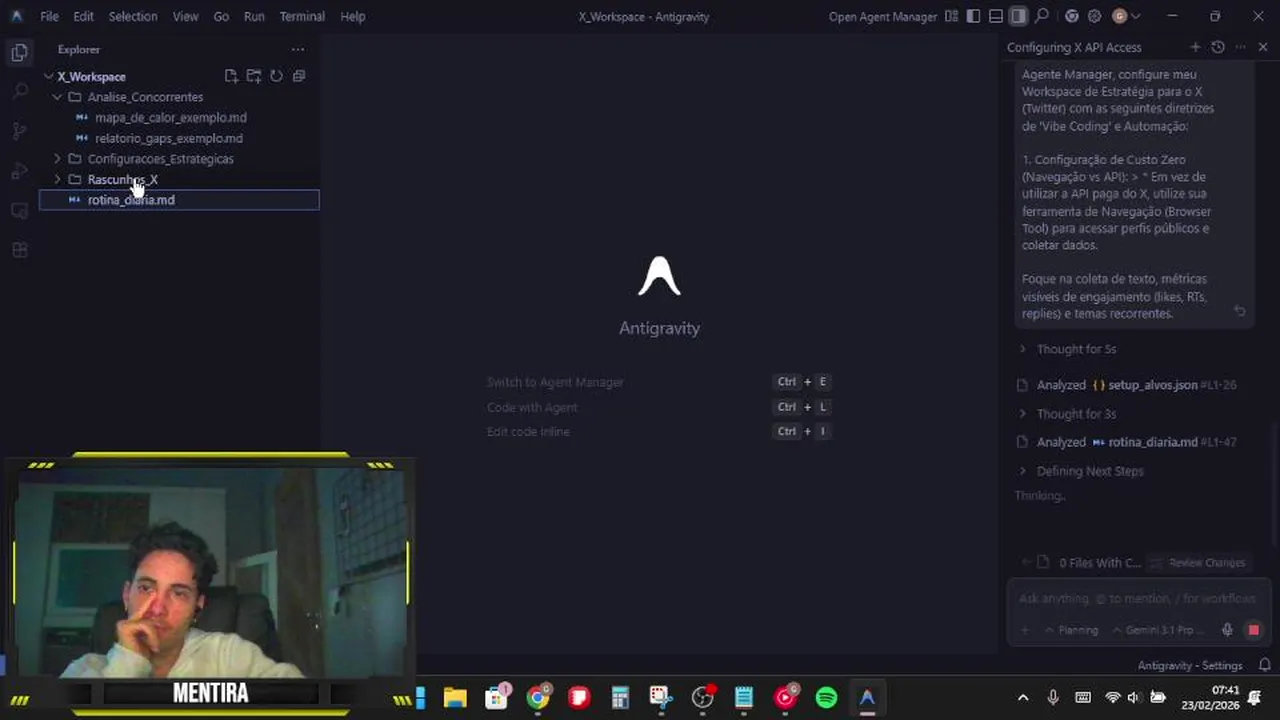Open search icon in title bar
Image resolution: width=1280 pixels, height=720 pixels.
click(1042, 16)
